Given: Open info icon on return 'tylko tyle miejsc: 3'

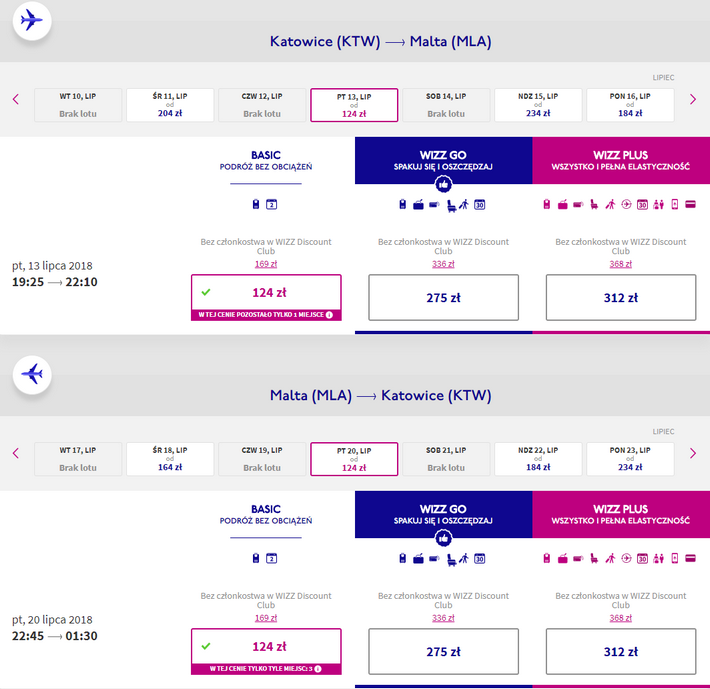Looking at the screenshot, I should 318,669.
